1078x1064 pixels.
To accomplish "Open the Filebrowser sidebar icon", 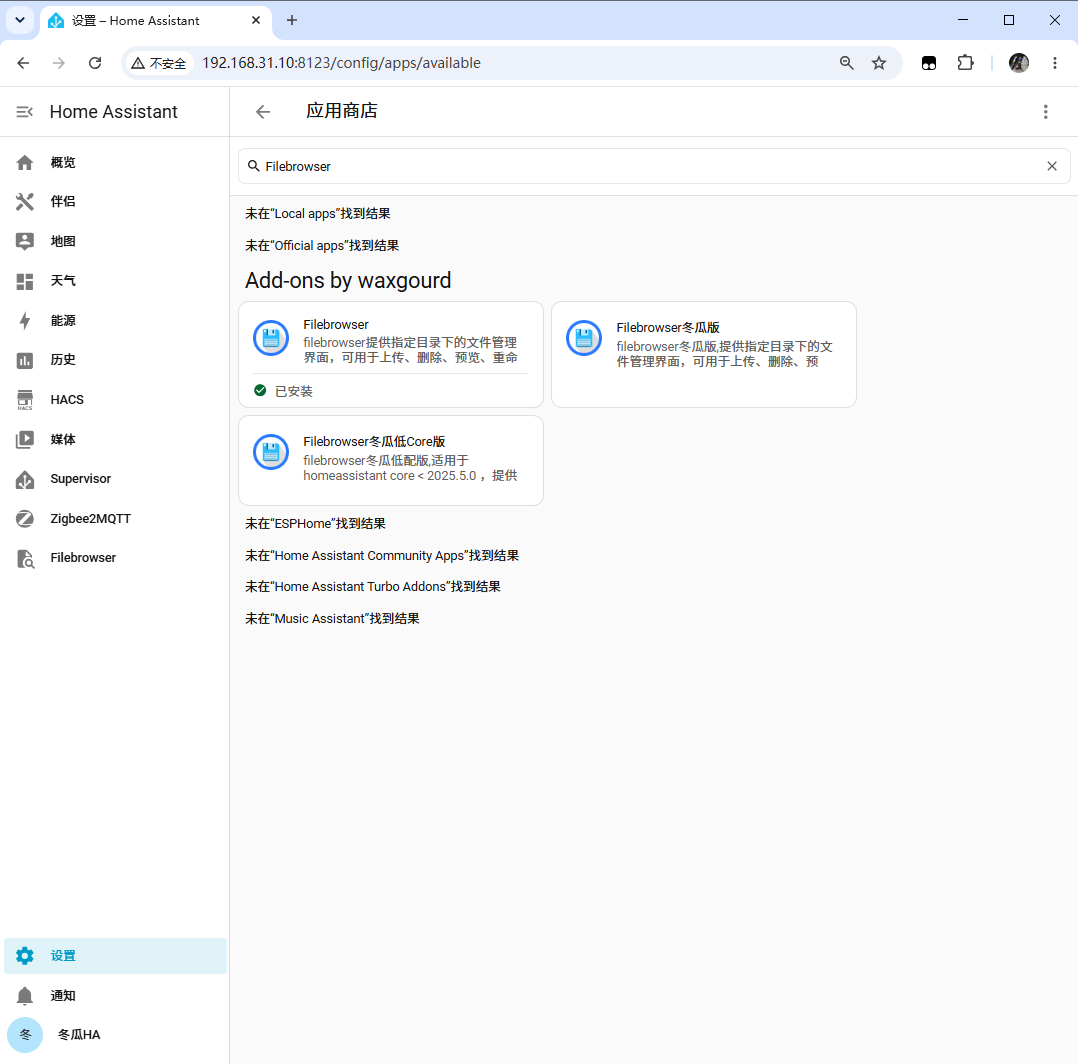I will 25,558.
